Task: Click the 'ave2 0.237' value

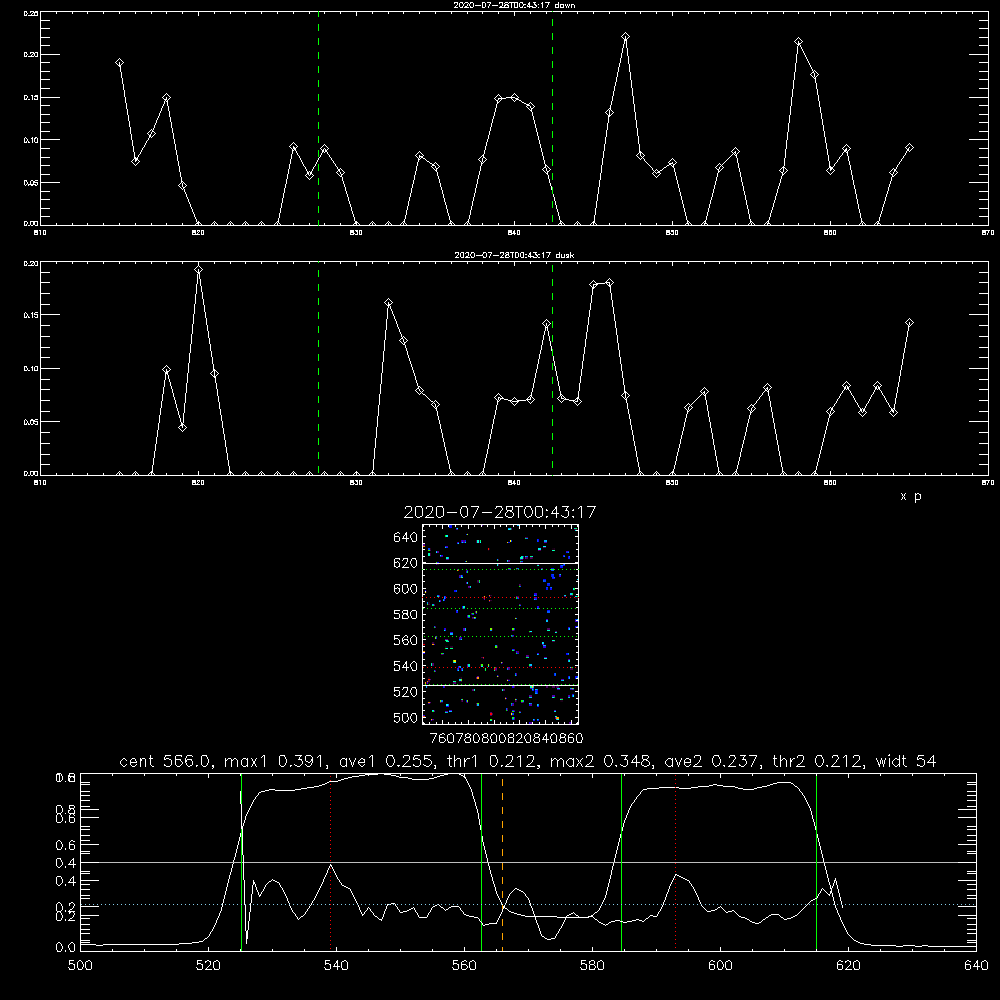Action: pyautogui.click(x=711, y=761)
